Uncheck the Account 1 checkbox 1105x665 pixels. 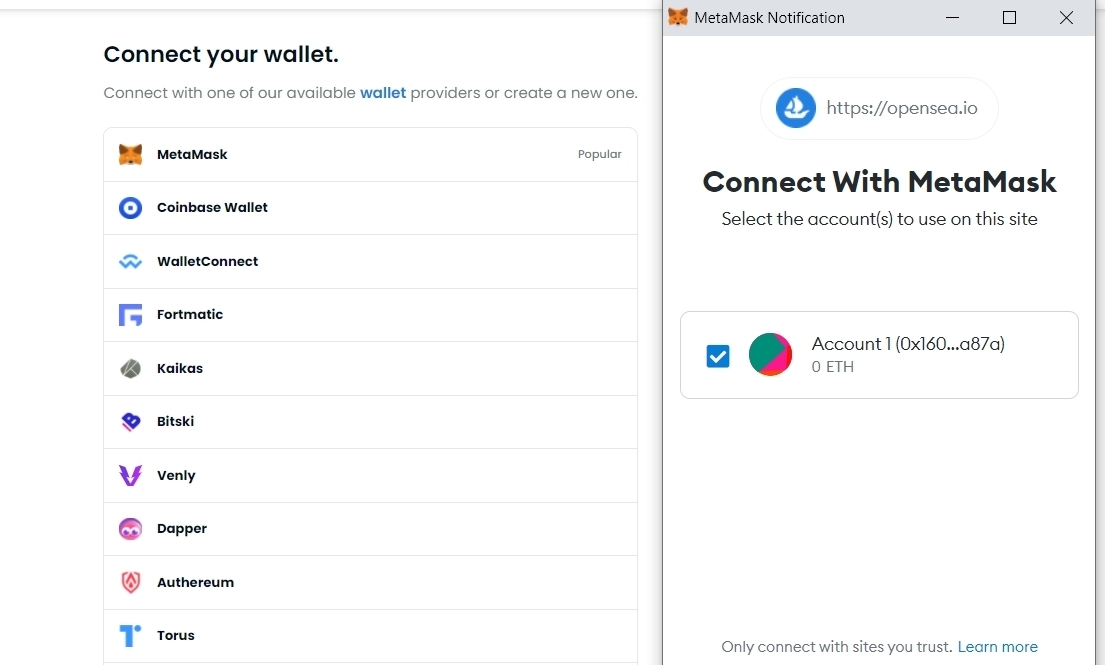pos(718,356)
